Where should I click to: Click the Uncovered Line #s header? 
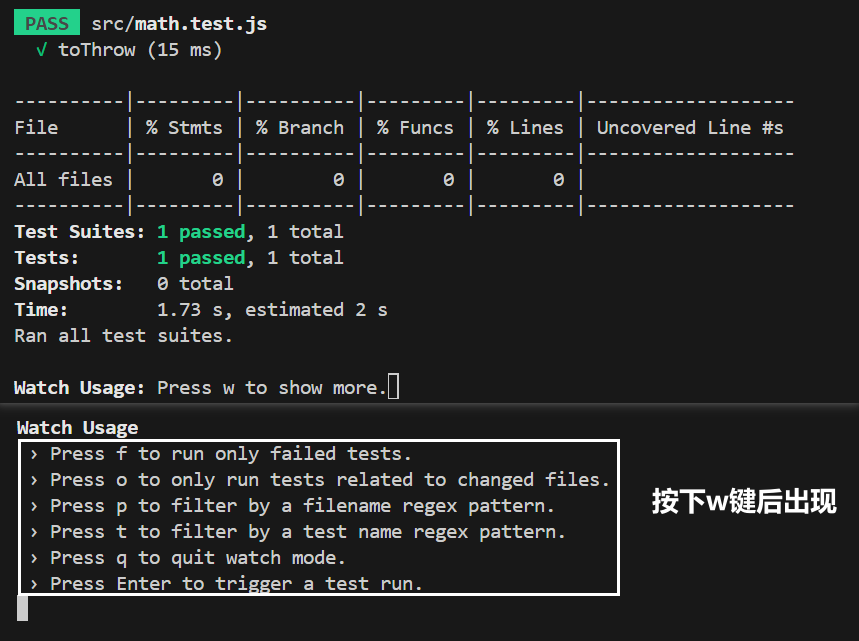pos(690,128)
